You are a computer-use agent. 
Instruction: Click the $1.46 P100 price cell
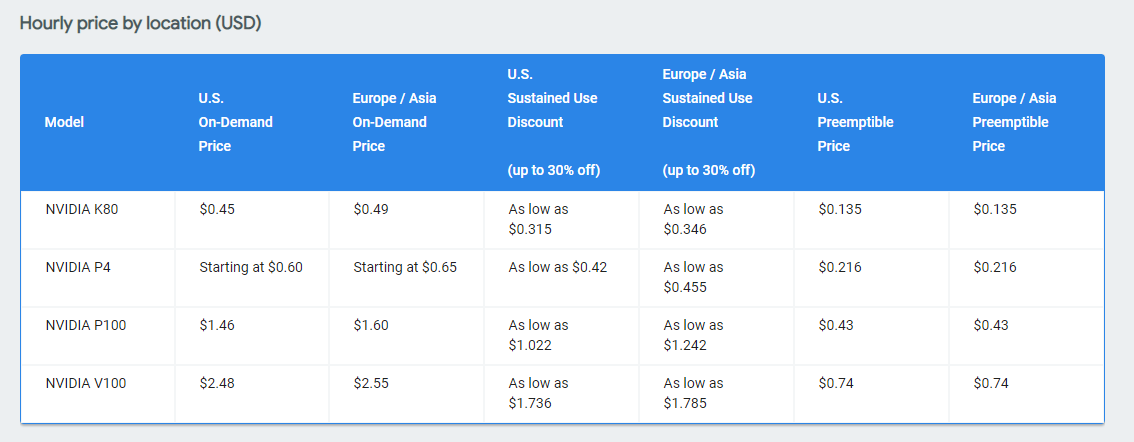(x=216, y=325)
